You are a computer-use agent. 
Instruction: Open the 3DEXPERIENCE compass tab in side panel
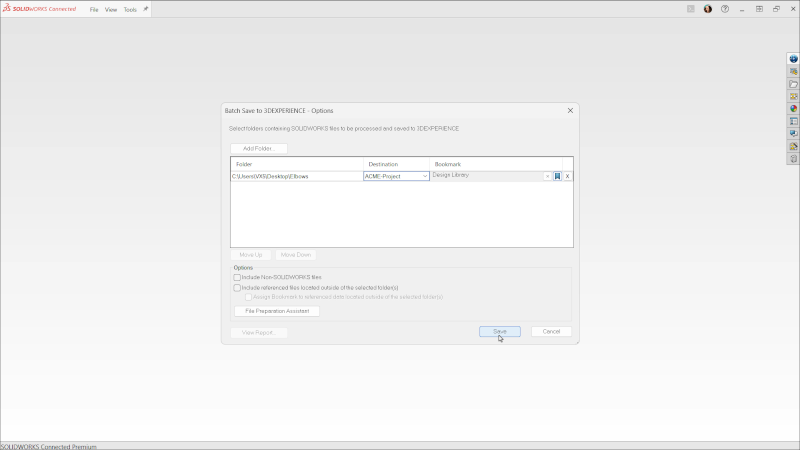pyautogui.click(x=793, y=59)
